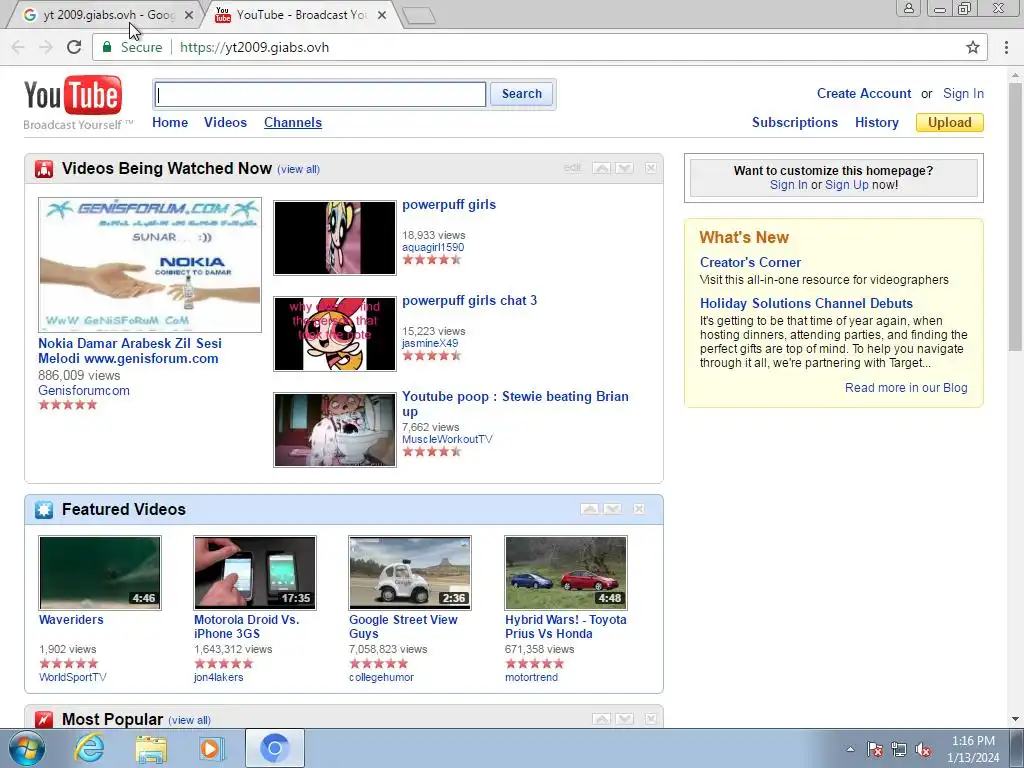The image size is (1024, 768).
Task: Click the YouTube Broadcast Yourself logo
Action: point(78,103)
